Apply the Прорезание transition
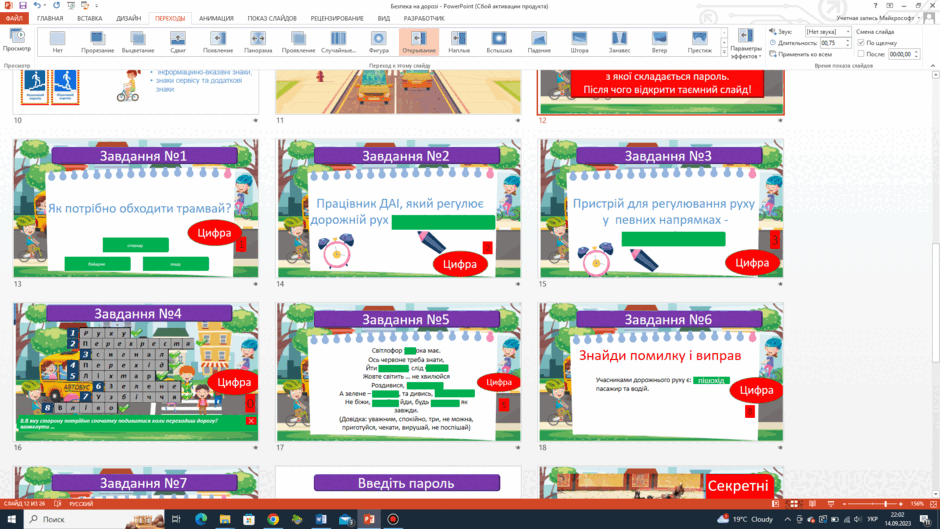Image resolution: width=940 pixels, height=529 pixels. click(x=98, y=42)
